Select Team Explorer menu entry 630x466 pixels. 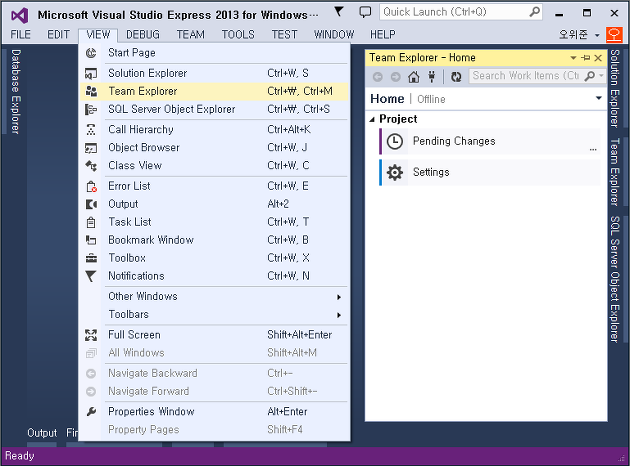[x=215, y=91]
